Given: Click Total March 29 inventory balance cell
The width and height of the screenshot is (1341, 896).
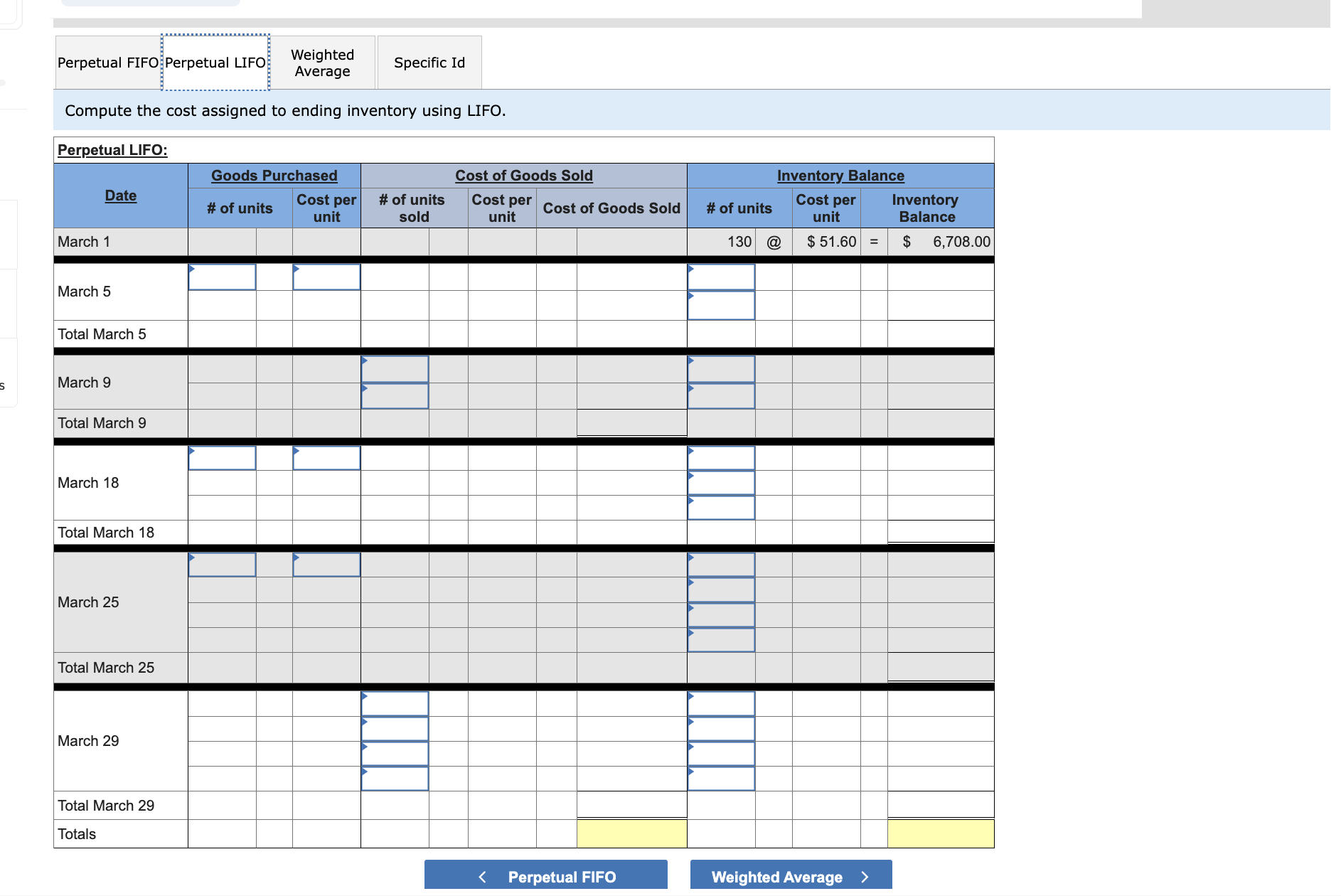Looking at the screenshot, I should click(x=941, y=804).
